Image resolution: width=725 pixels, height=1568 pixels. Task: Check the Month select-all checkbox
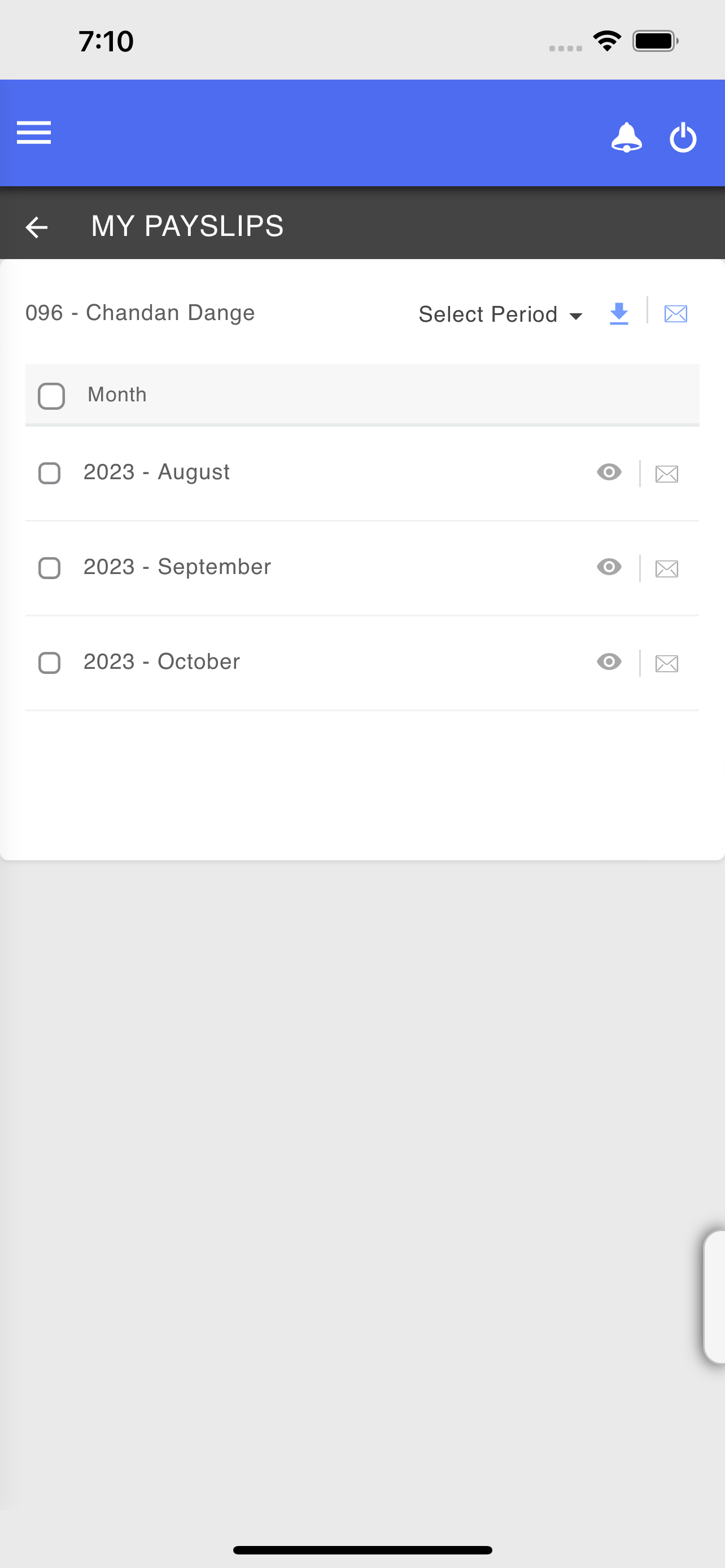point(51,396)
